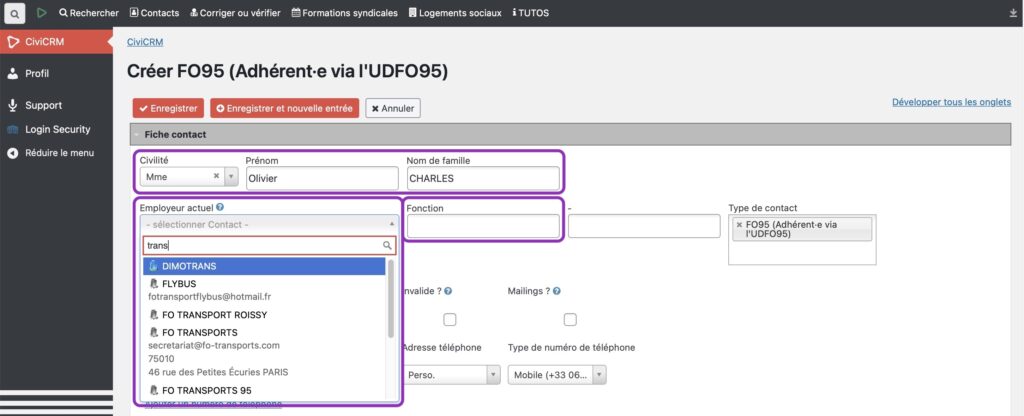Open the Adresse téléphone Perso. dropdown

coord(492,375)
